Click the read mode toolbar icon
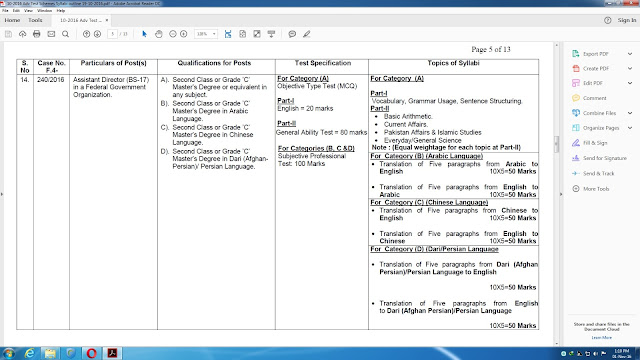This screenshot has height=360, width=640. pos(271,34)
